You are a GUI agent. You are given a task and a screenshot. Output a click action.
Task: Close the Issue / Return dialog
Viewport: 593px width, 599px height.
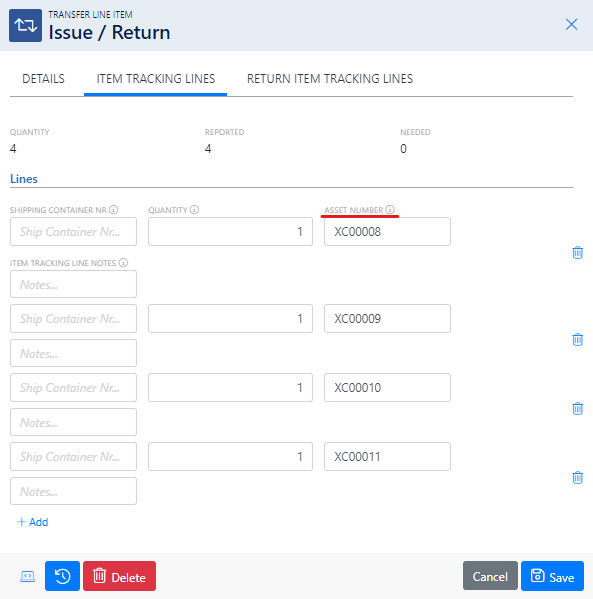(571, 24)
